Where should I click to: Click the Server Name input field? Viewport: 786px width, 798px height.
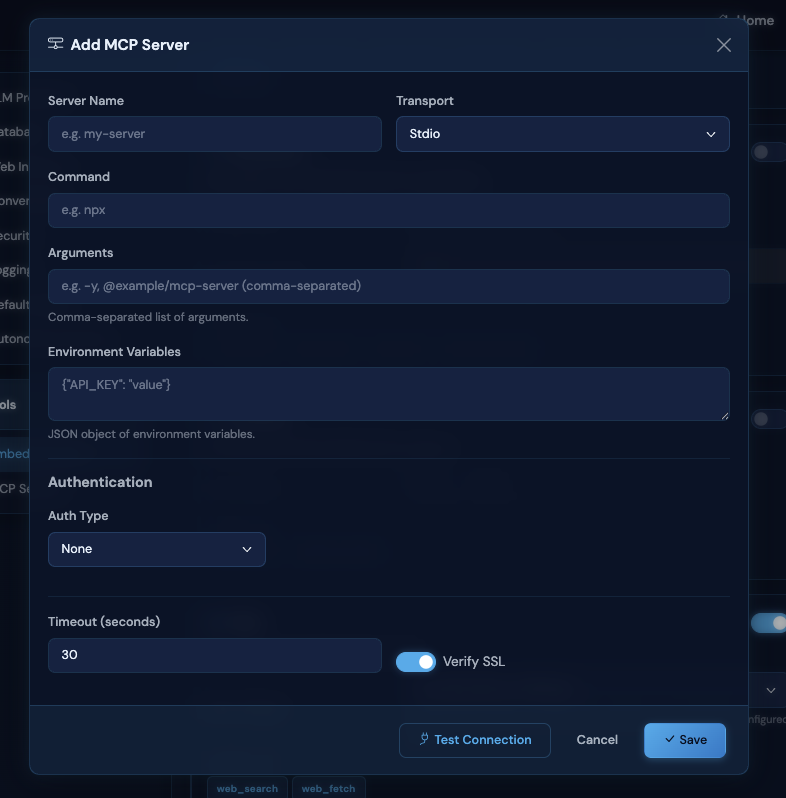(x=214, y=134)
